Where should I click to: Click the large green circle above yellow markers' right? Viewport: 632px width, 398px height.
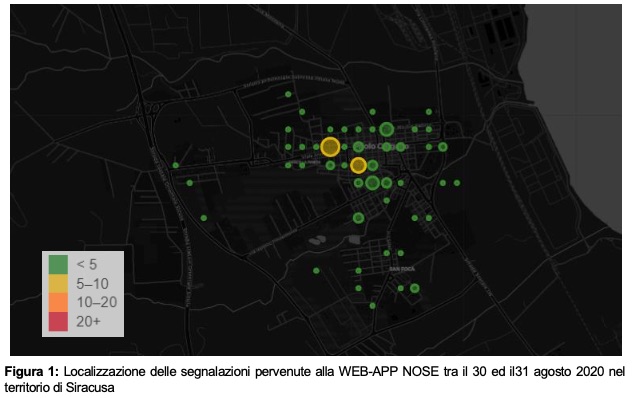pos(387,129)
